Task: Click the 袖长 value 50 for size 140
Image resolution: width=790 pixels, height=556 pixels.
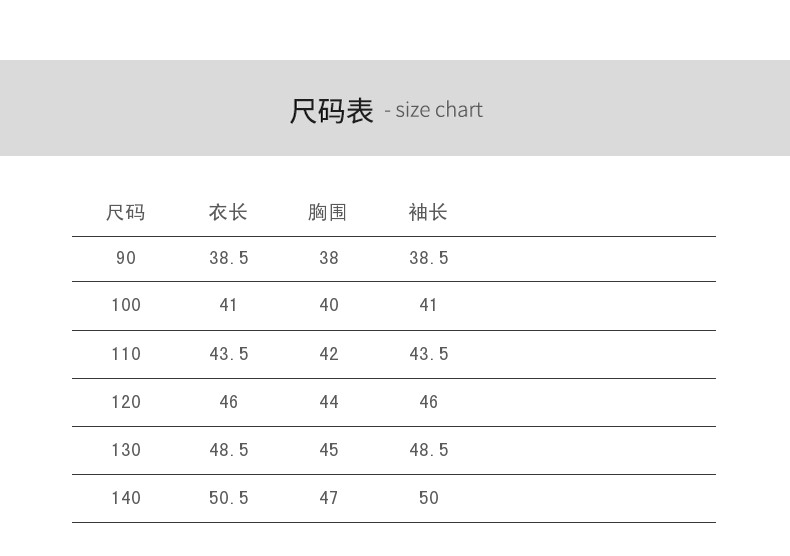Action: click(x=429, y=498)
